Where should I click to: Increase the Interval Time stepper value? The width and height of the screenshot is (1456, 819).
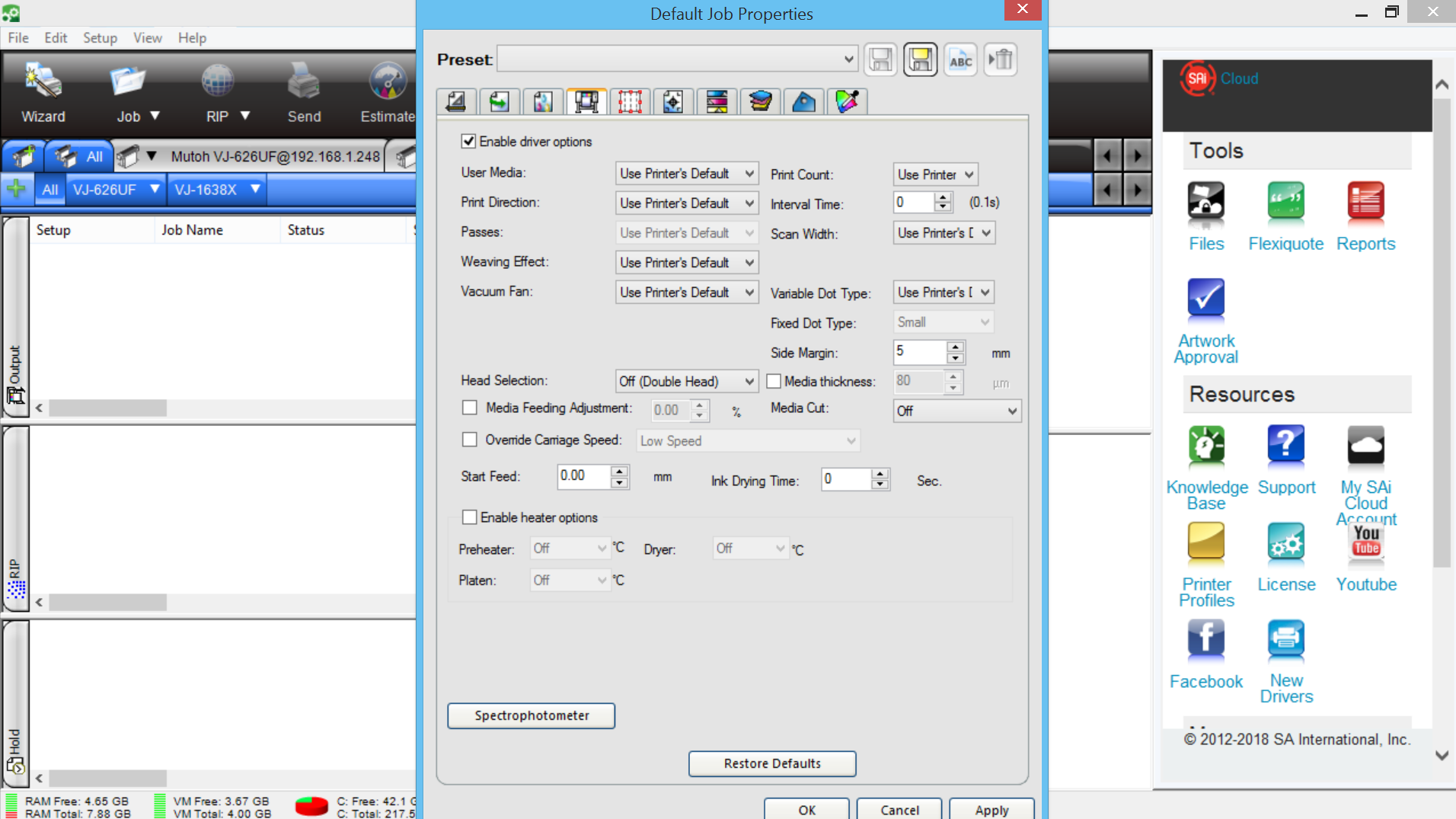(943, 197)
